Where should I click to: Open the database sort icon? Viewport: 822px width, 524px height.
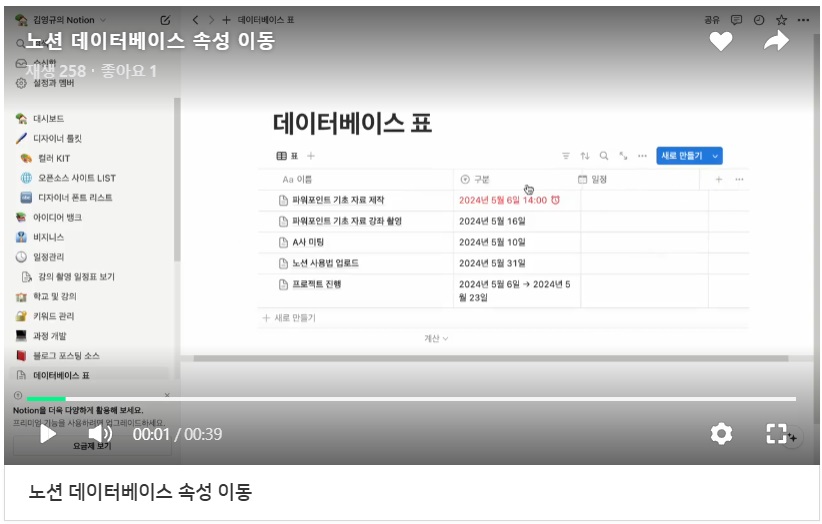585,156
